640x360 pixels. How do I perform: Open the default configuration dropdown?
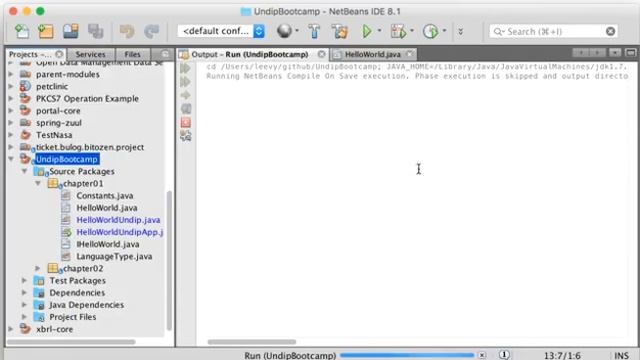(221, 31)
